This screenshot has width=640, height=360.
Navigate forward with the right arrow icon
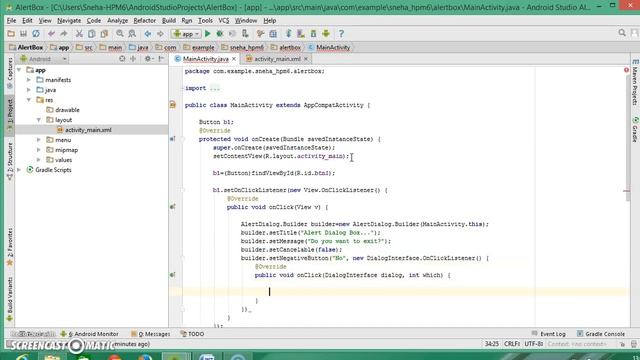160,34
